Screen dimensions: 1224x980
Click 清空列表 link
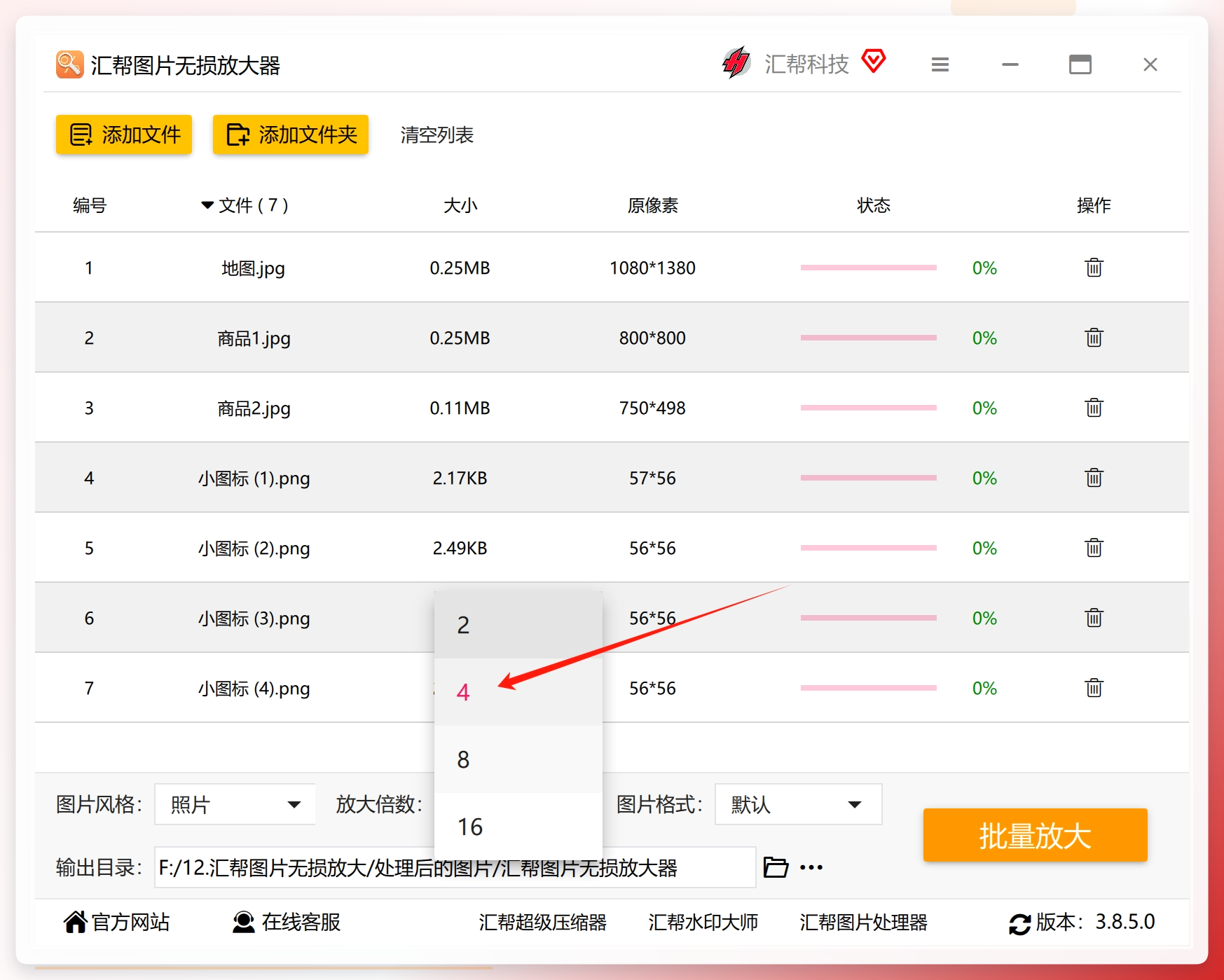tap(437, 134)
